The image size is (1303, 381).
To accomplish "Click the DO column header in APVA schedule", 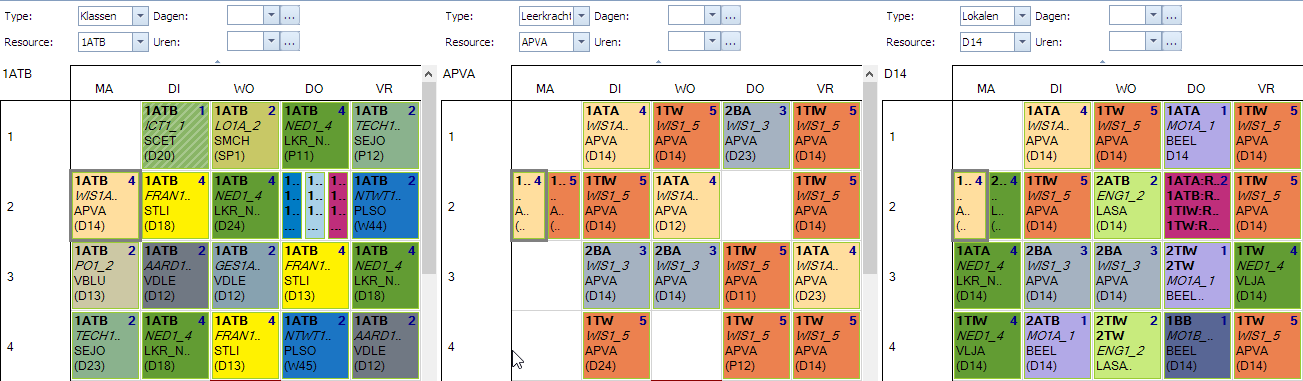I will pyautogui.click(x=755, y=88).
